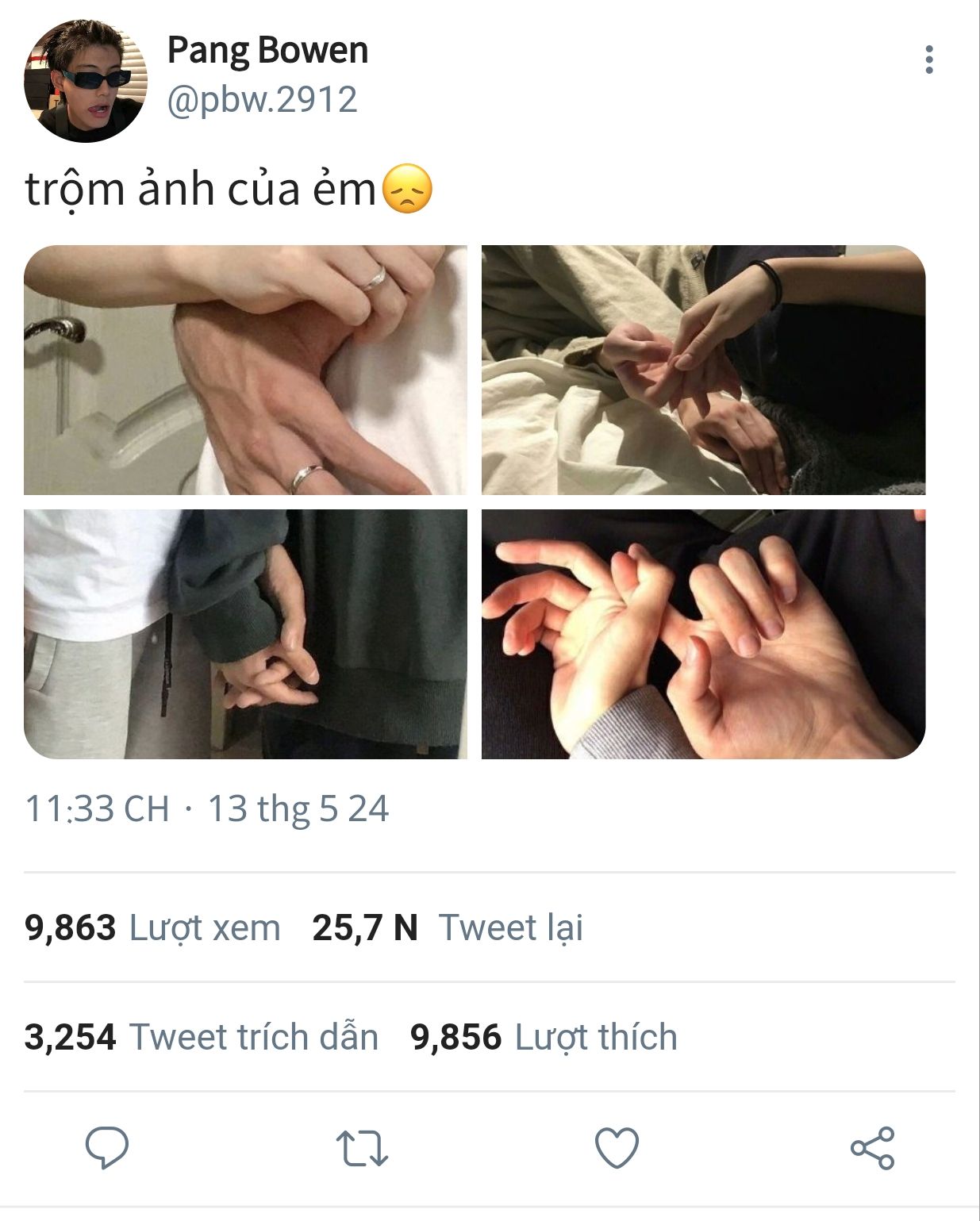Tap the share icon
The width and height of the screenshot is (980, 1221).
click(872, 1147)
